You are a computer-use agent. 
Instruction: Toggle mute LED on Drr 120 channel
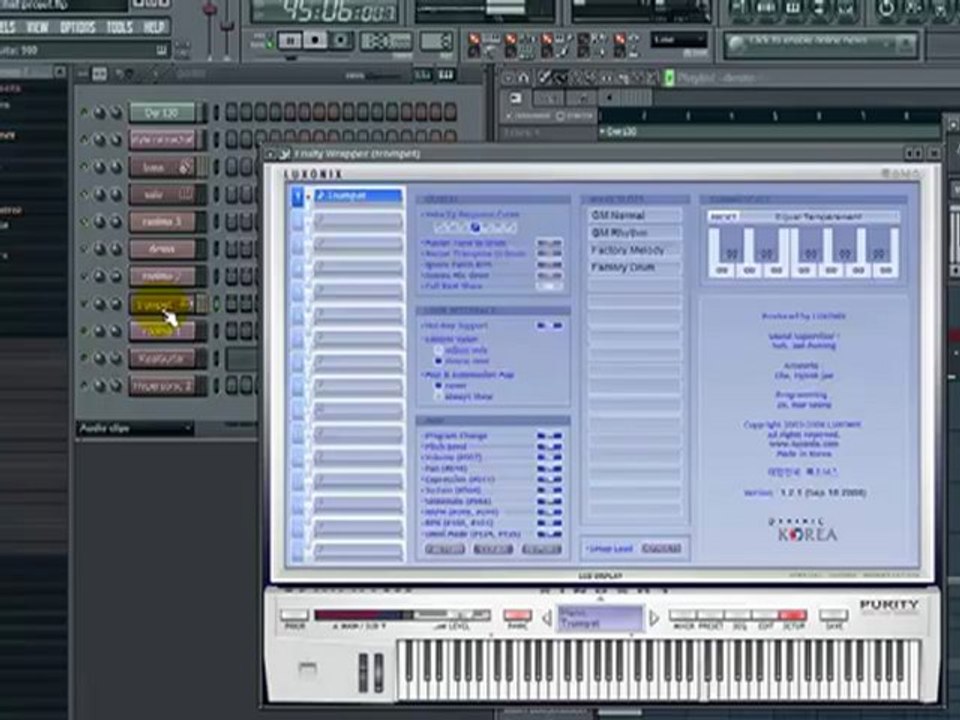84,113
